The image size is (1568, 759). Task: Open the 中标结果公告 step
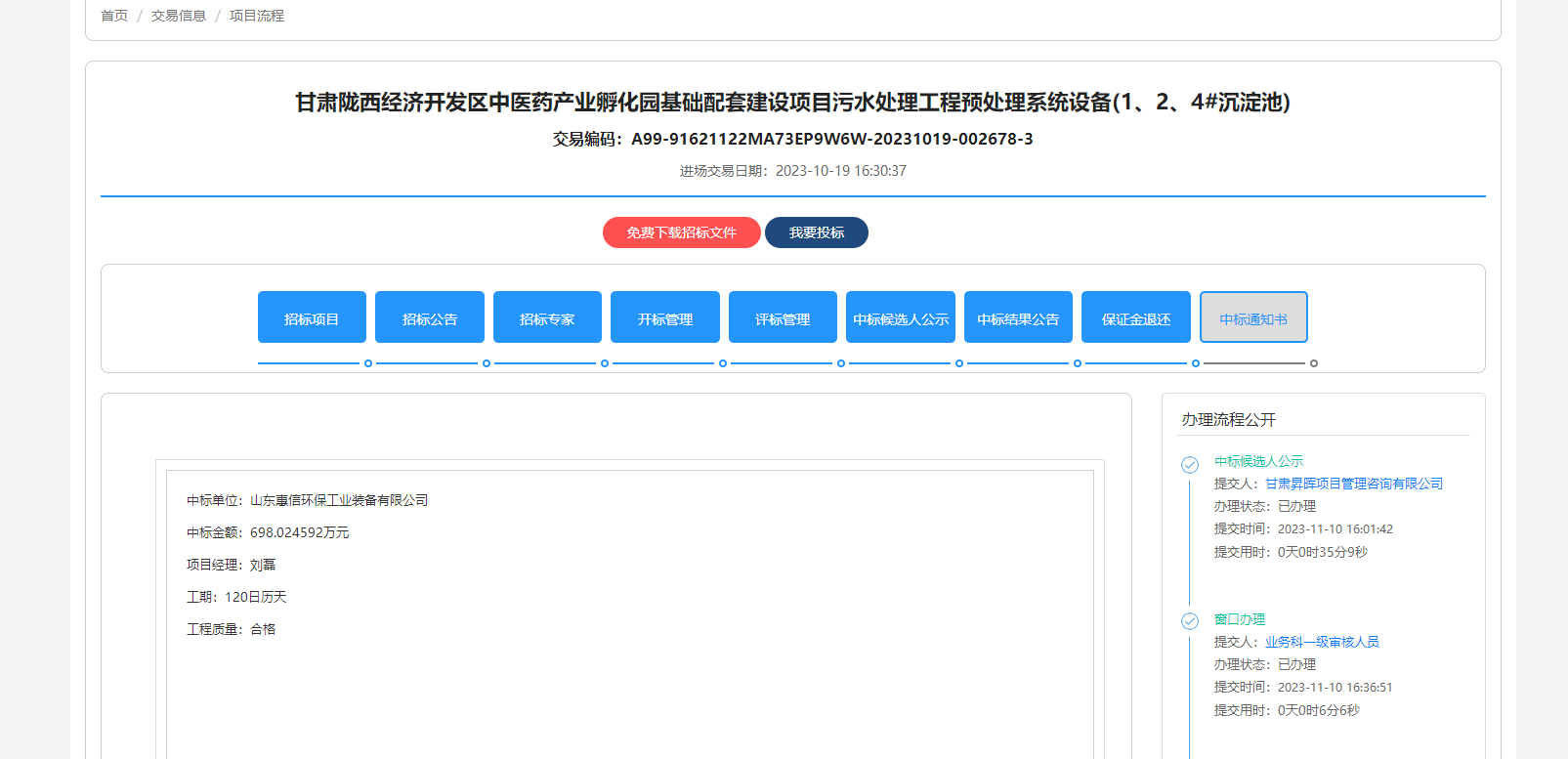coord(1018,317)
